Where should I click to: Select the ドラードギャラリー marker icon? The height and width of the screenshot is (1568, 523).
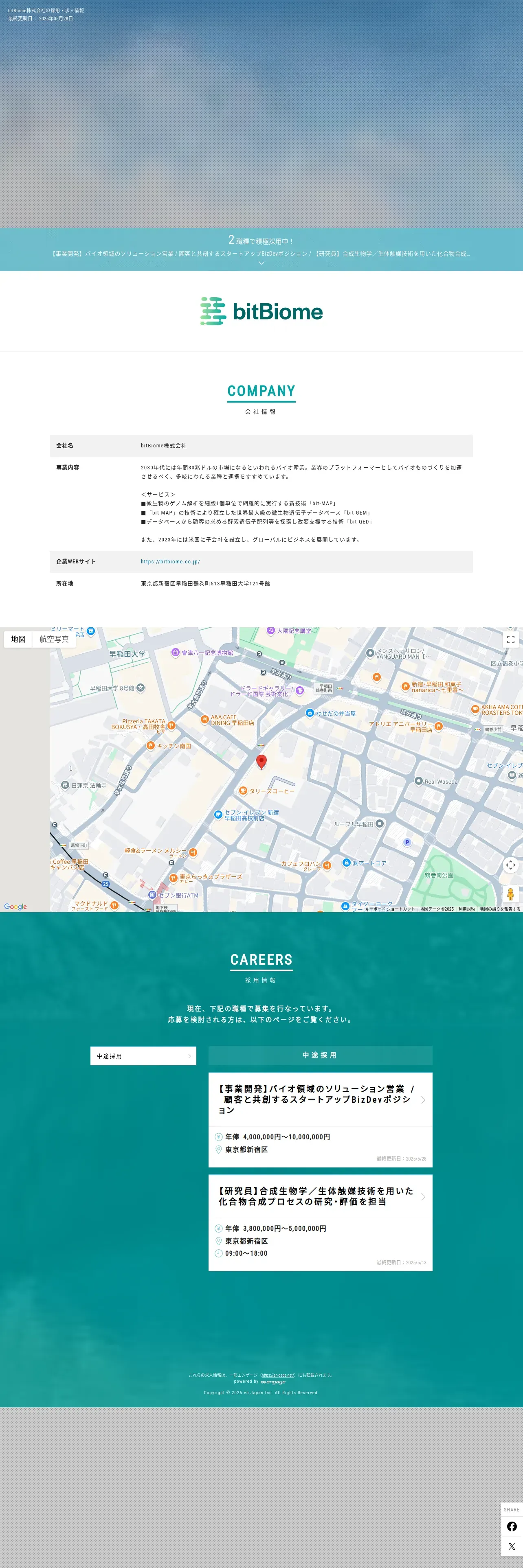[x=299, y=690]
